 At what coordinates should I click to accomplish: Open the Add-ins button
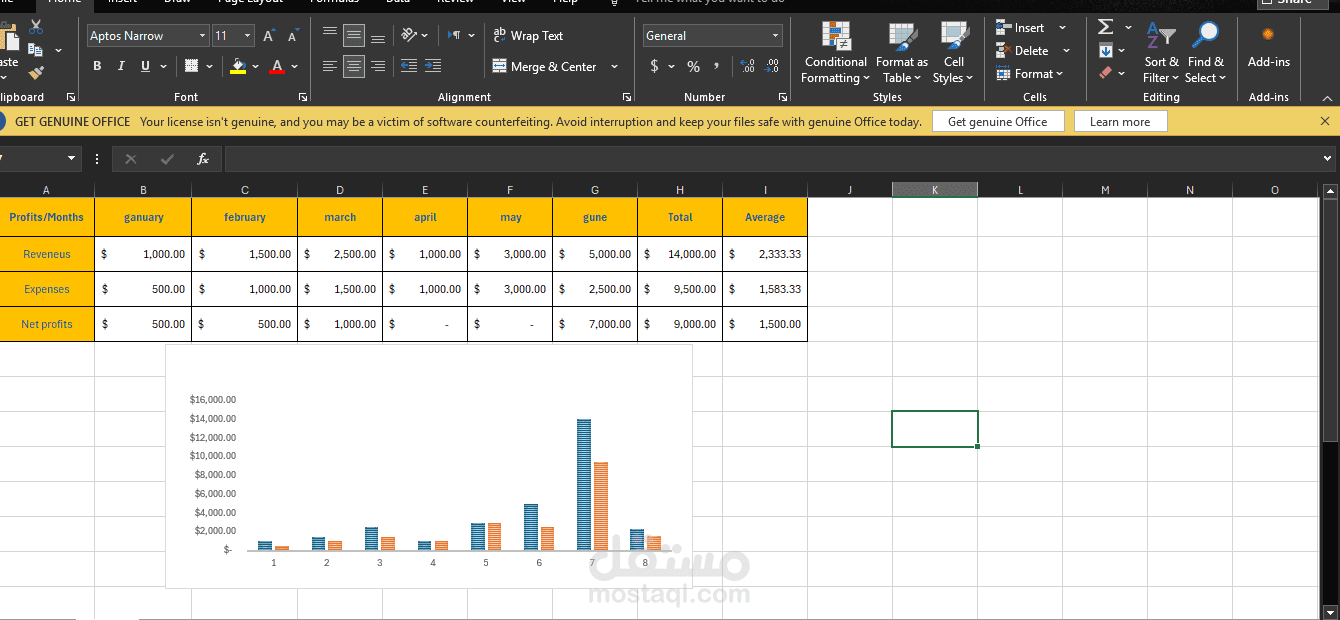pos(1268,48)
